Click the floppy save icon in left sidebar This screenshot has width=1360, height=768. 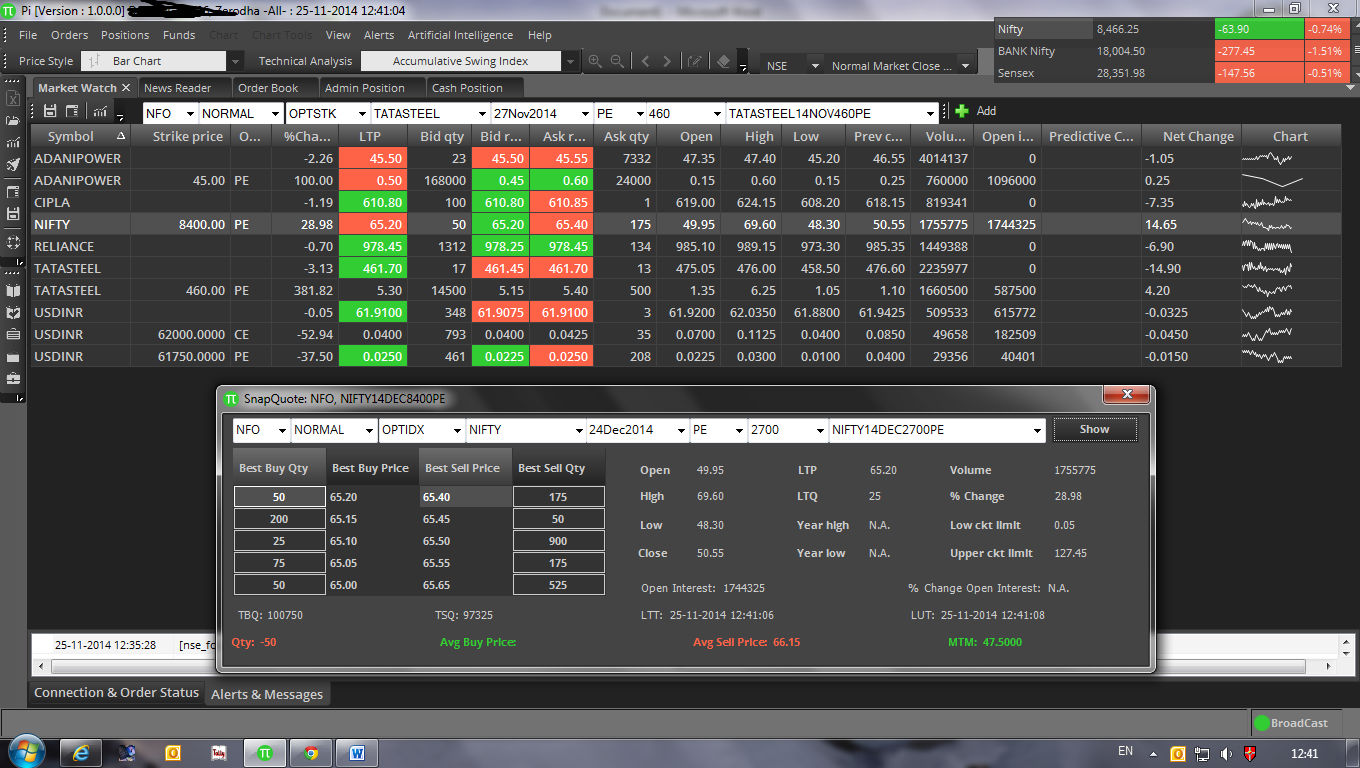(13, 214)
